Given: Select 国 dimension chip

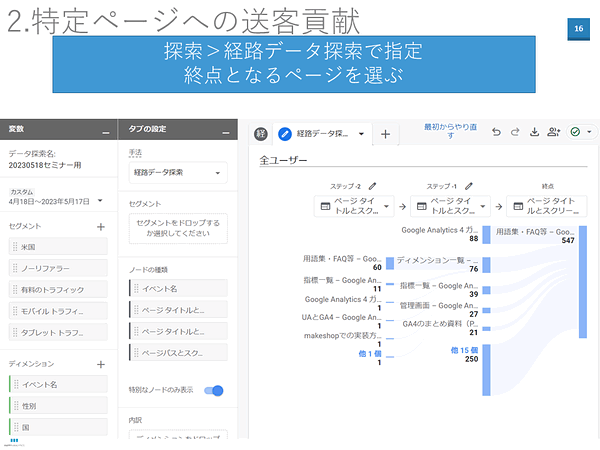Looking at the screenshot, I should tap(58, 427).
